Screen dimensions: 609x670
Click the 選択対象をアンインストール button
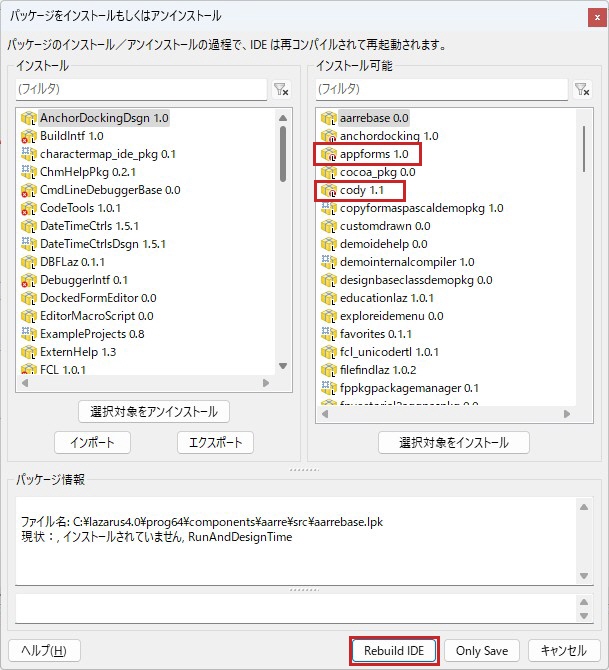pos(154,412)
